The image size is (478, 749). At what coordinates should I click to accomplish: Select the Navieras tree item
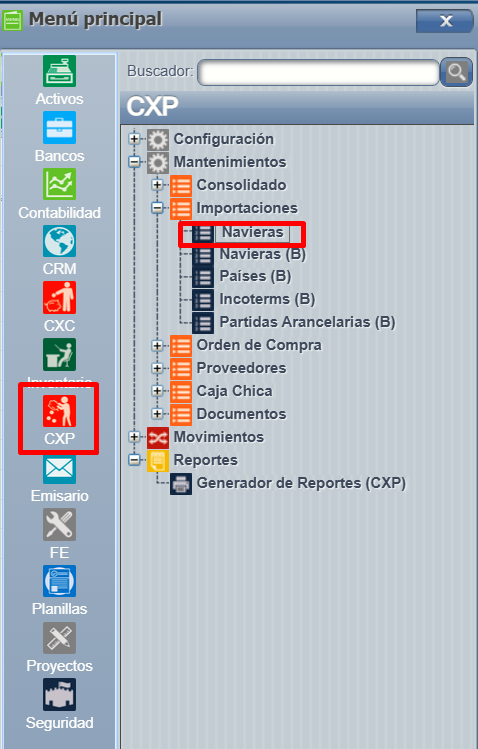[253, 233]
